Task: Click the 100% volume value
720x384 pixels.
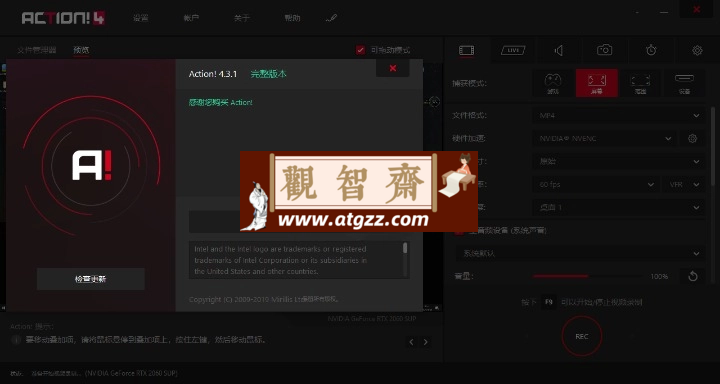Action: tap(659, 277)
